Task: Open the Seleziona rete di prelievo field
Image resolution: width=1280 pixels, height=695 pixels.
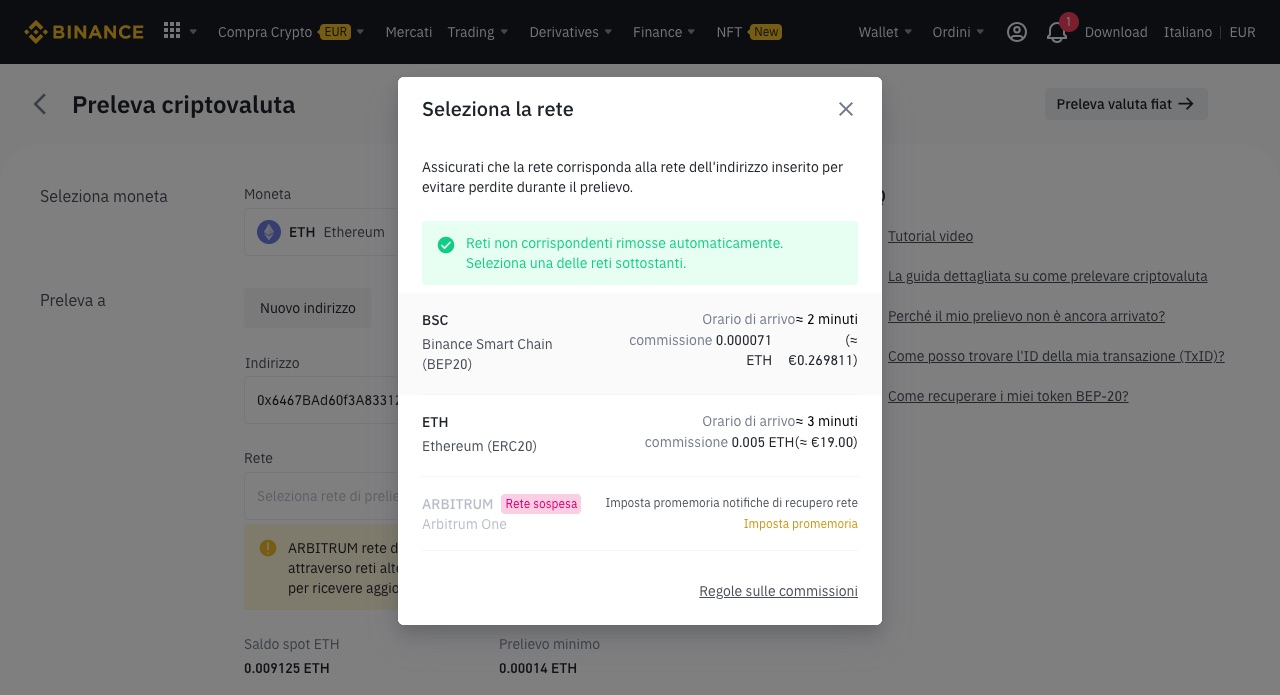Action: (x=321, y=496)
